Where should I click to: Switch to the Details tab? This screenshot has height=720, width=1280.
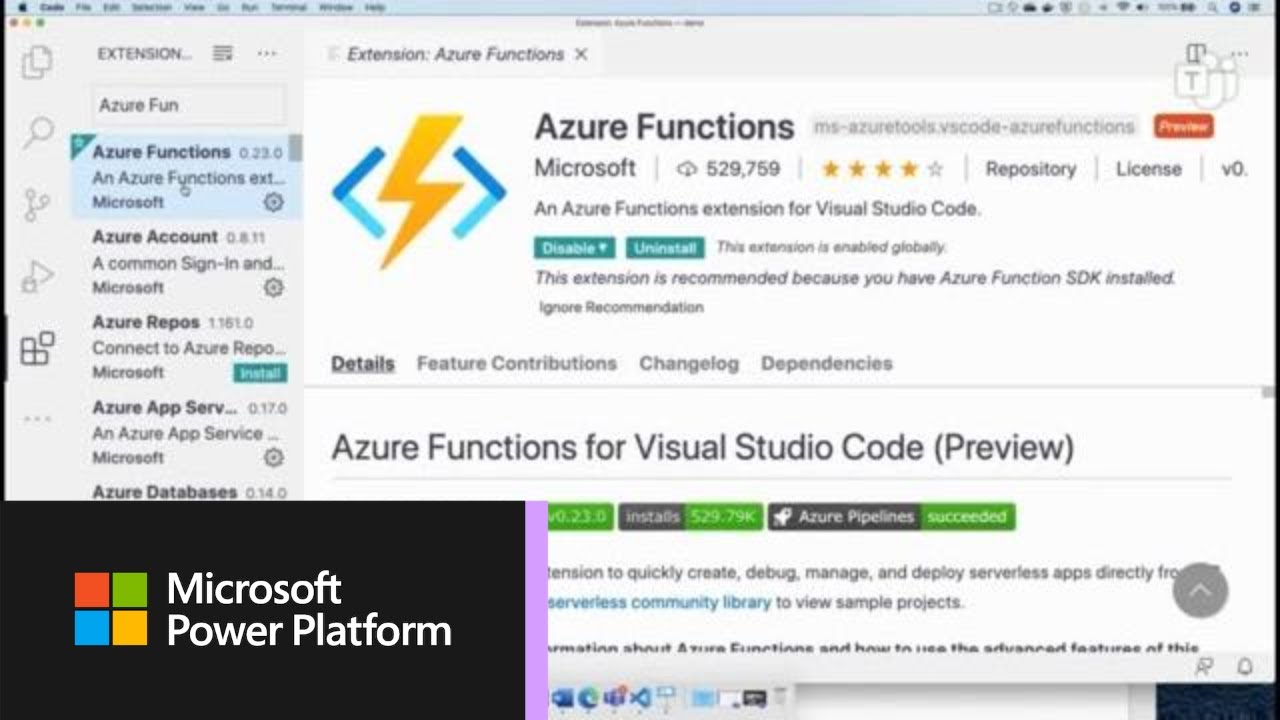[x=363, y=363]
